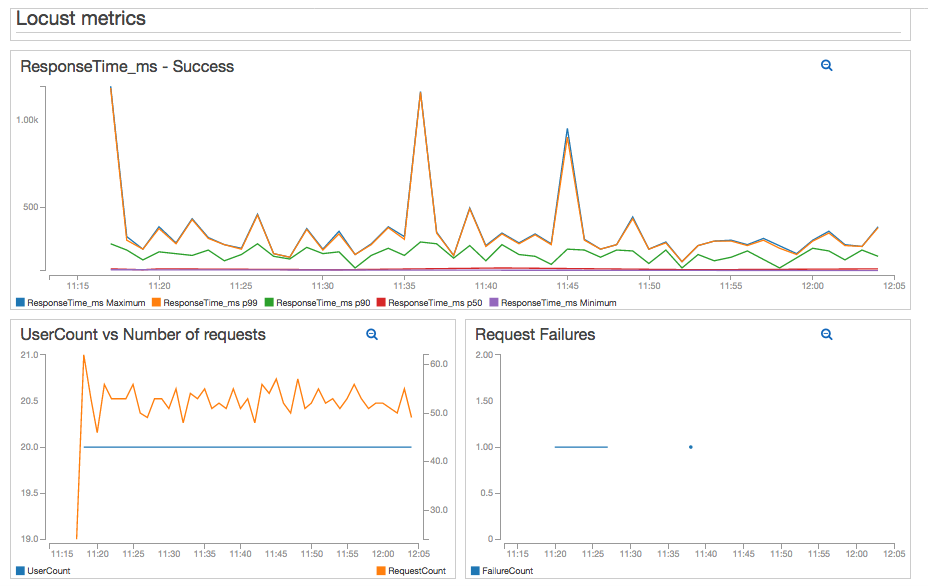Click the response time spike at 11:45

point(567,132)
